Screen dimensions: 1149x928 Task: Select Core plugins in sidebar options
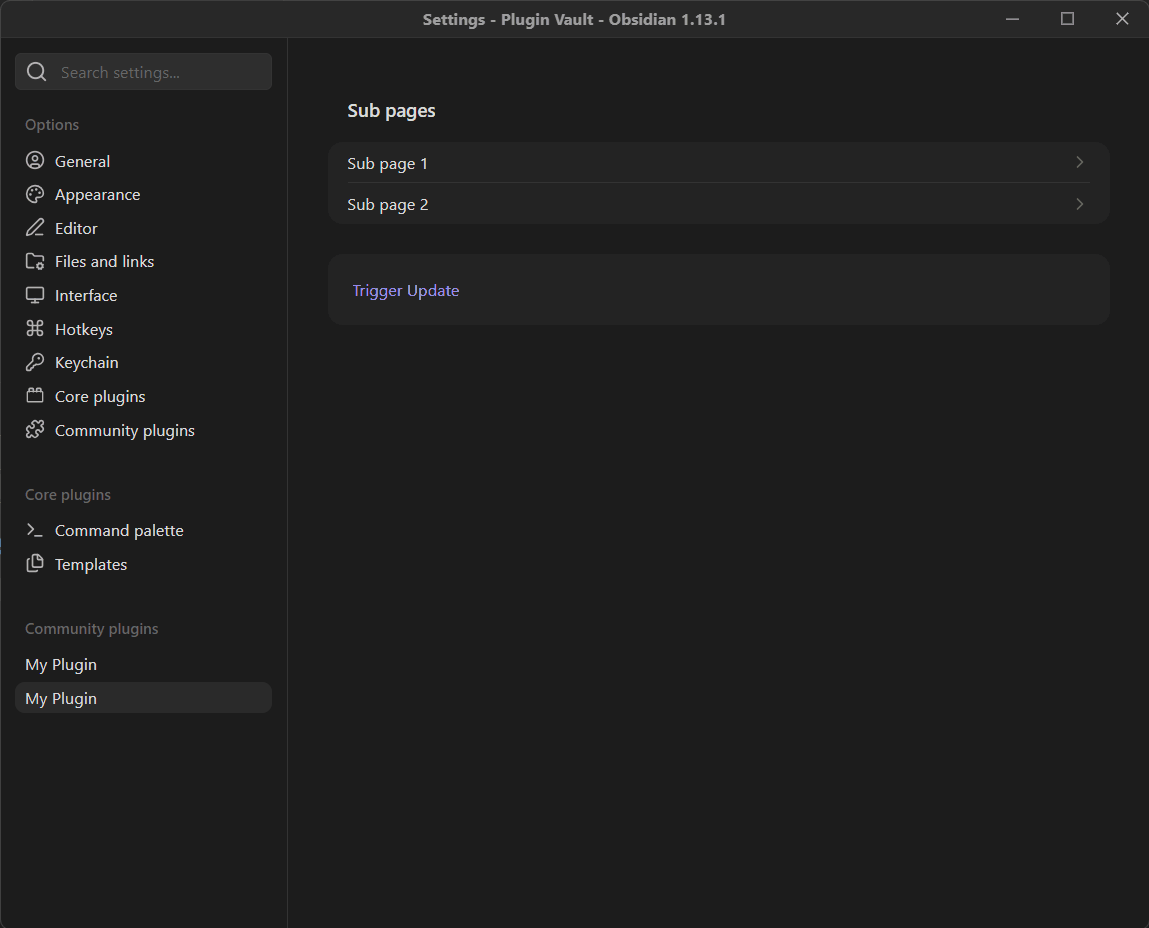pyautogui.click(x=143, y=397)
